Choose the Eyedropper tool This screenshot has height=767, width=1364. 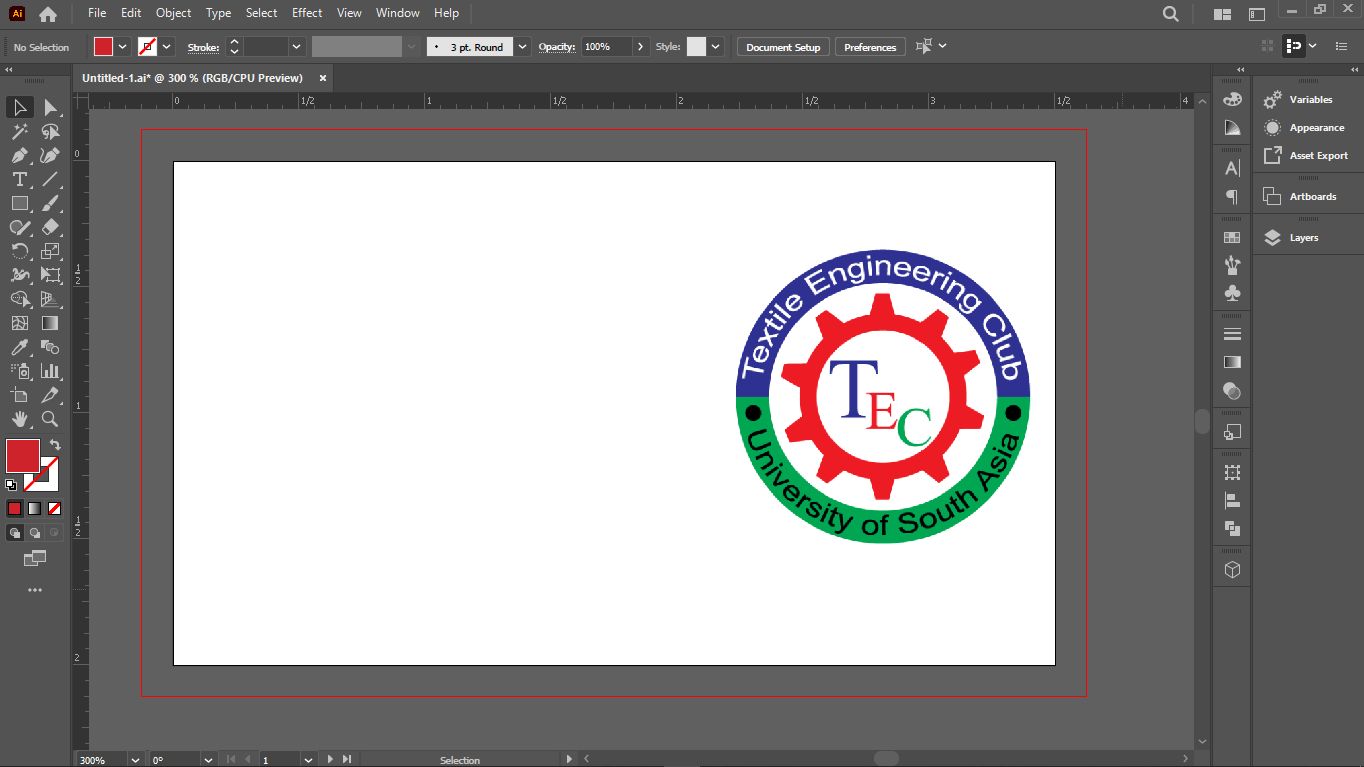pos(19,347)
